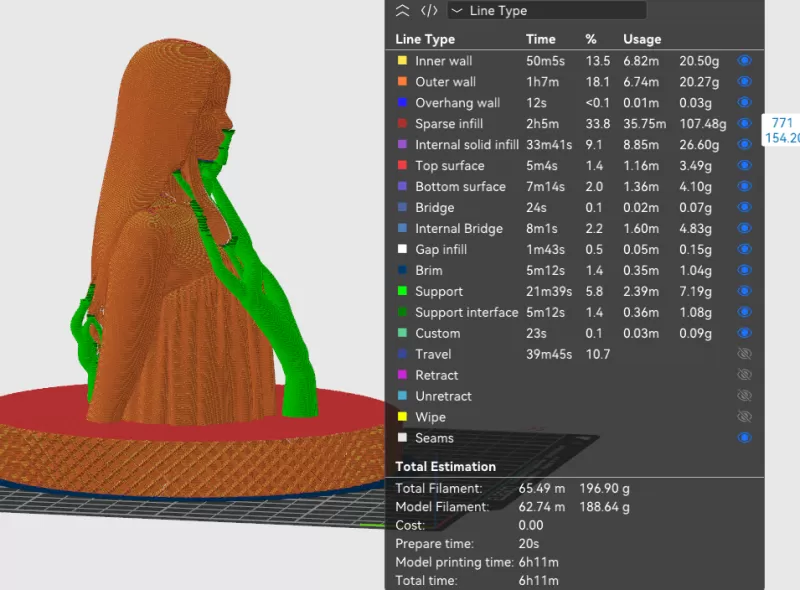Enable Wipe visibility toggle

tap(742, 417)
